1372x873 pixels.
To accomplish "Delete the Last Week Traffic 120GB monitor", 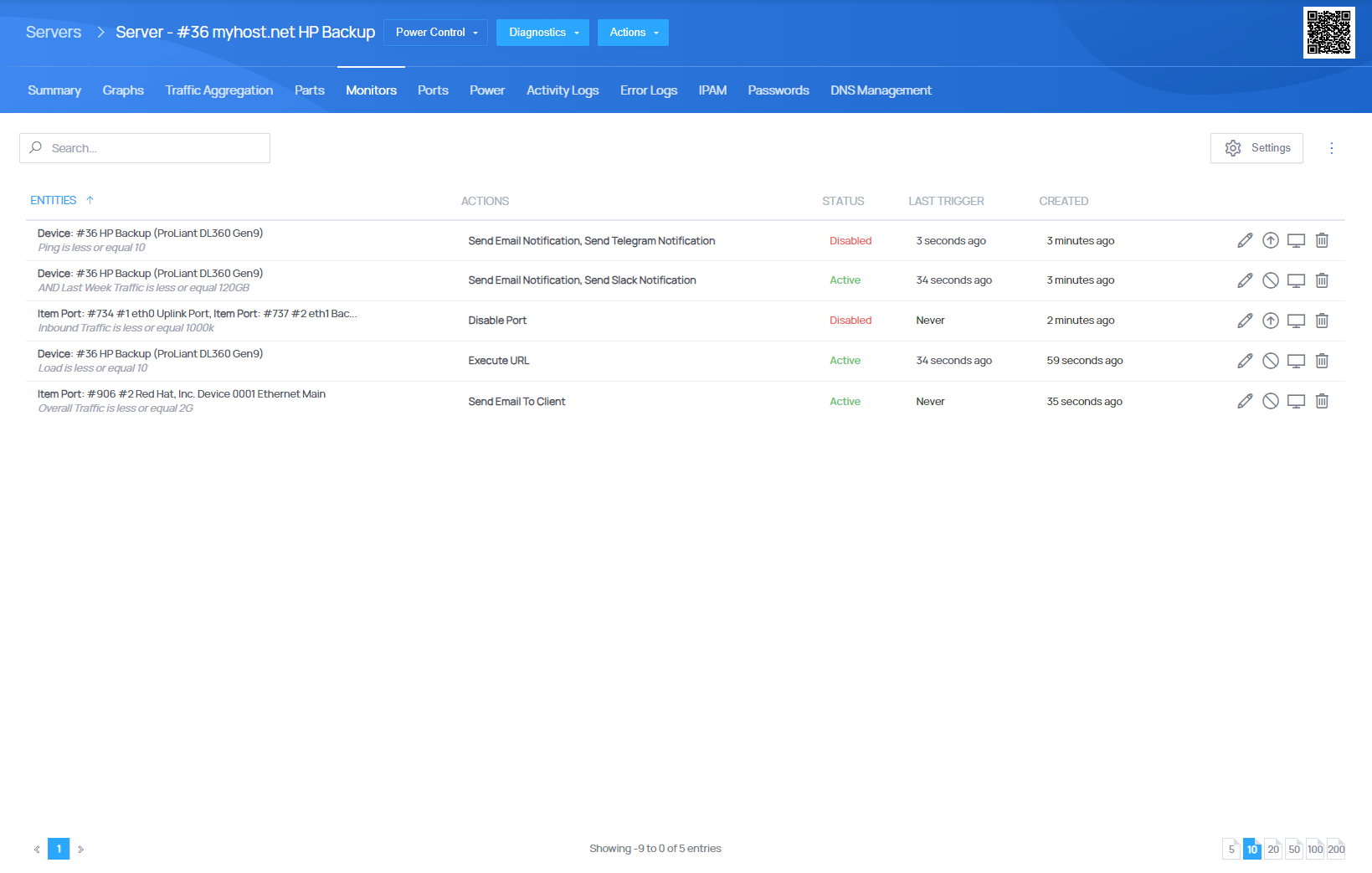I will point(1322,280).
